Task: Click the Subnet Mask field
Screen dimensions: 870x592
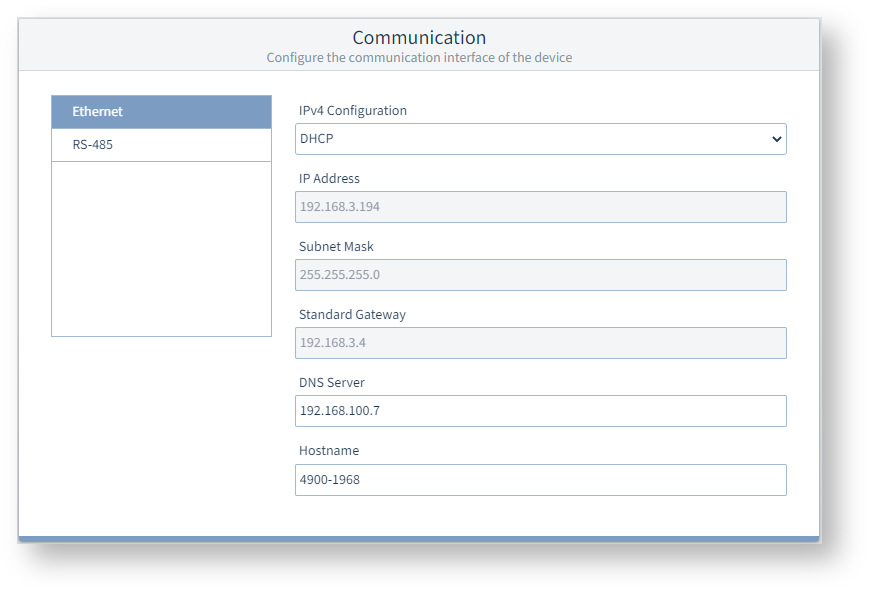Action: point(540,275)
